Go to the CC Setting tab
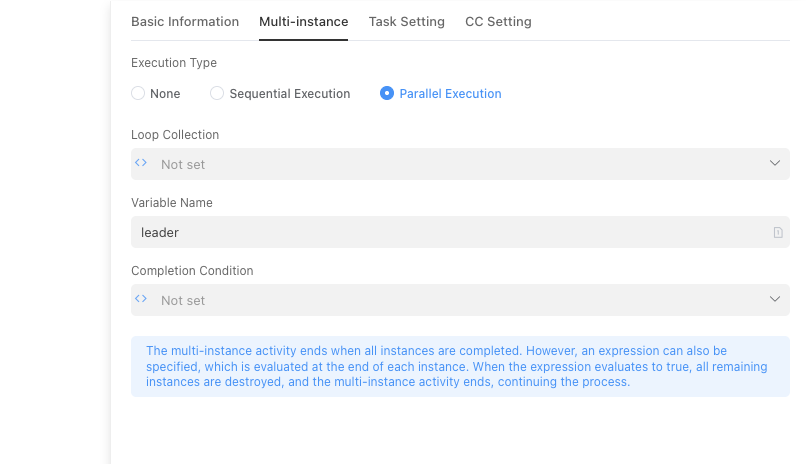The width and height of the screenshot is (806, 464). coord(498,22)
